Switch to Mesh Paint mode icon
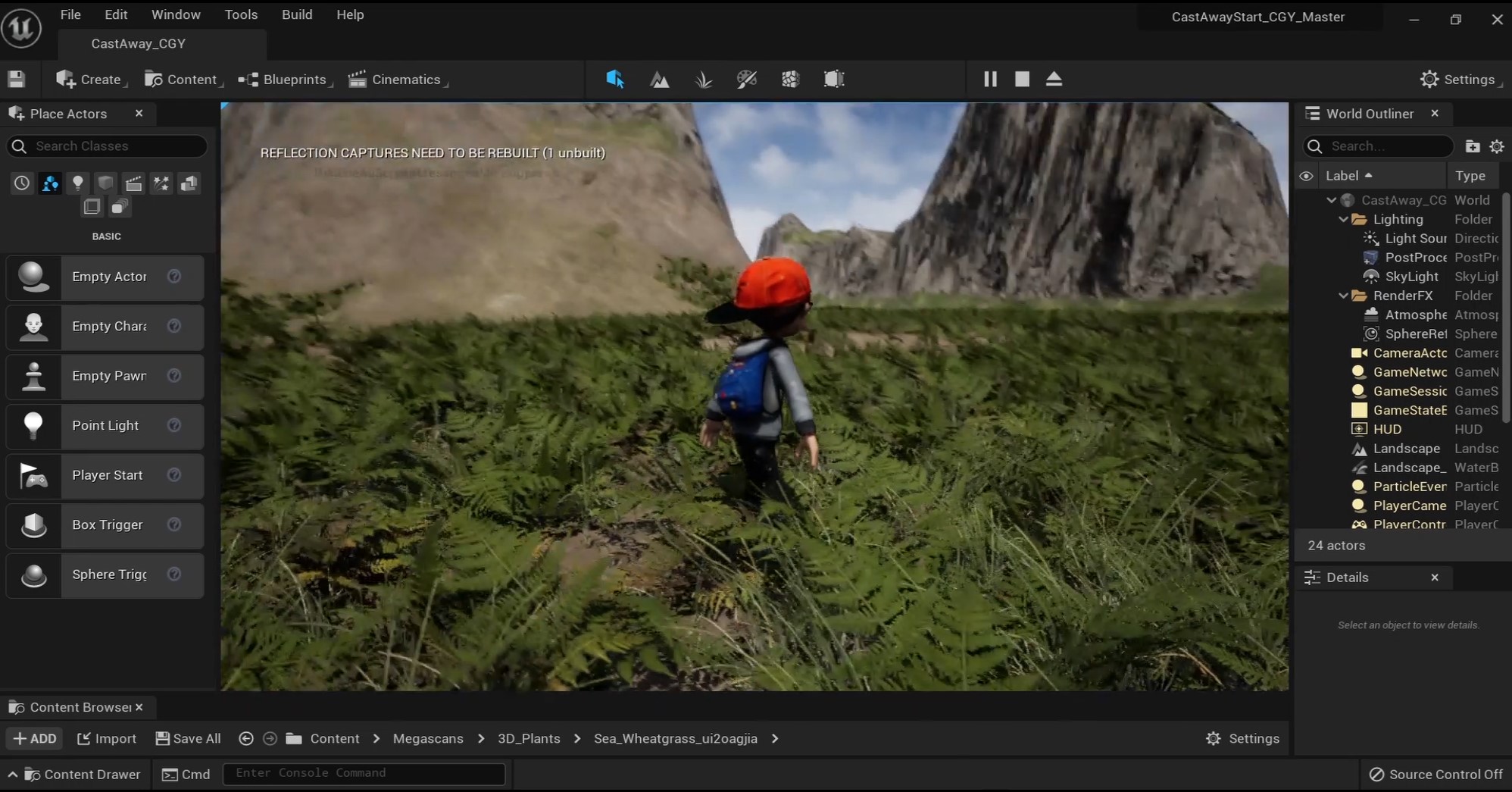Screen dimensions: 1512x792 tap(747, 79)
